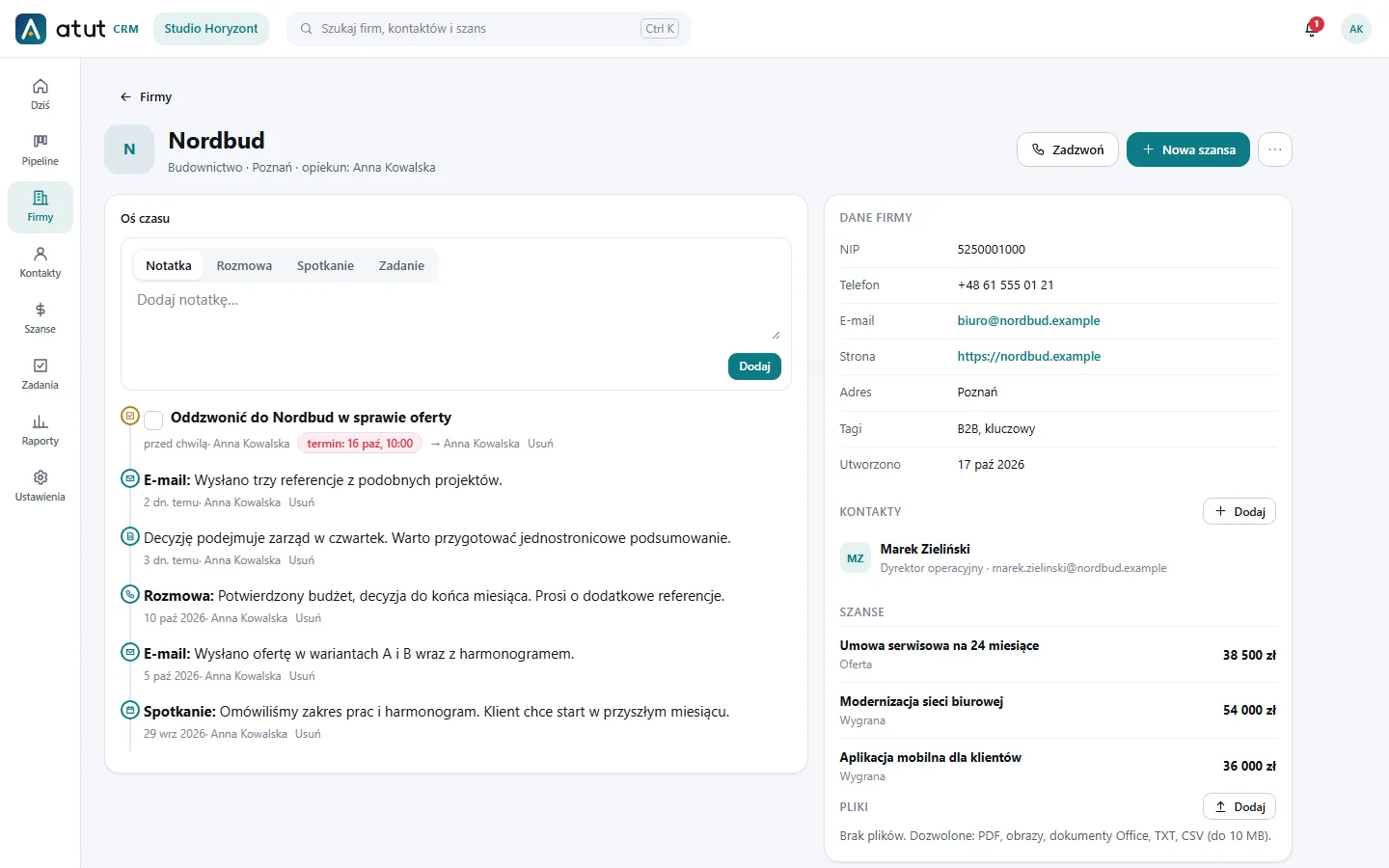Click the 'termin: 16 paź, 10:00' deadline badge
The image size is (1389, 868).
(360, 444)
